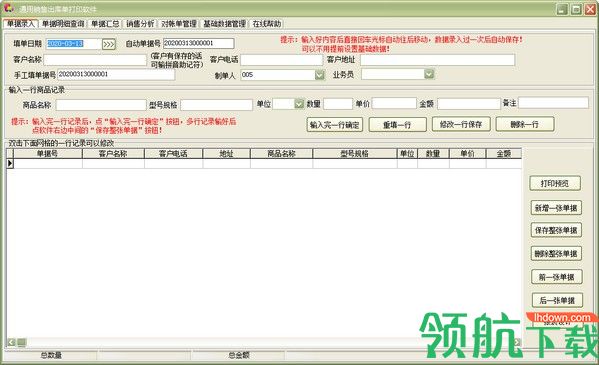Viewport: 599px width, 365px height.
Task: Select the 对帐单管理 tab
Action: 178,24
